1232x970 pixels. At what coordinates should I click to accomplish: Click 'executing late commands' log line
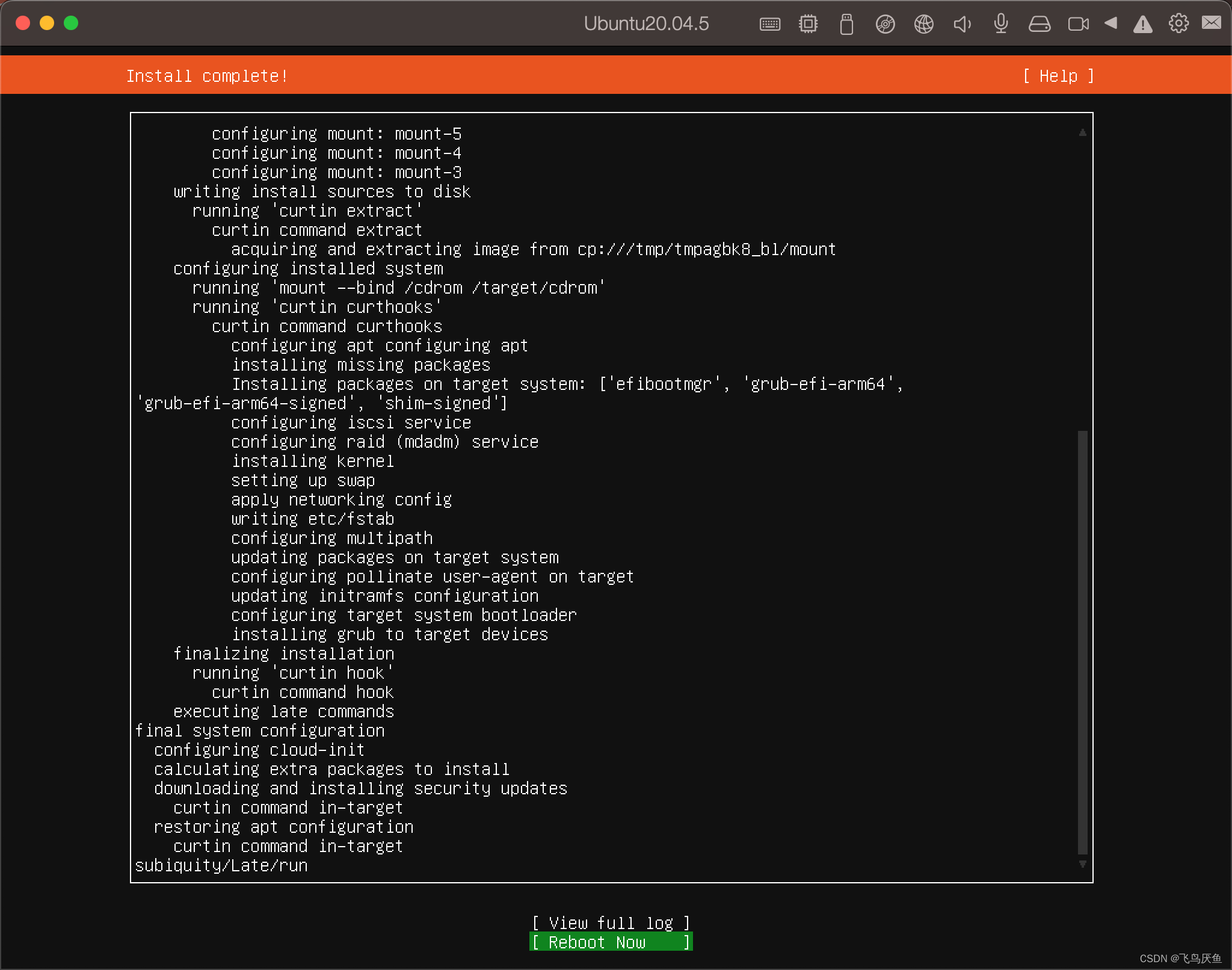[x=284, y=711]
